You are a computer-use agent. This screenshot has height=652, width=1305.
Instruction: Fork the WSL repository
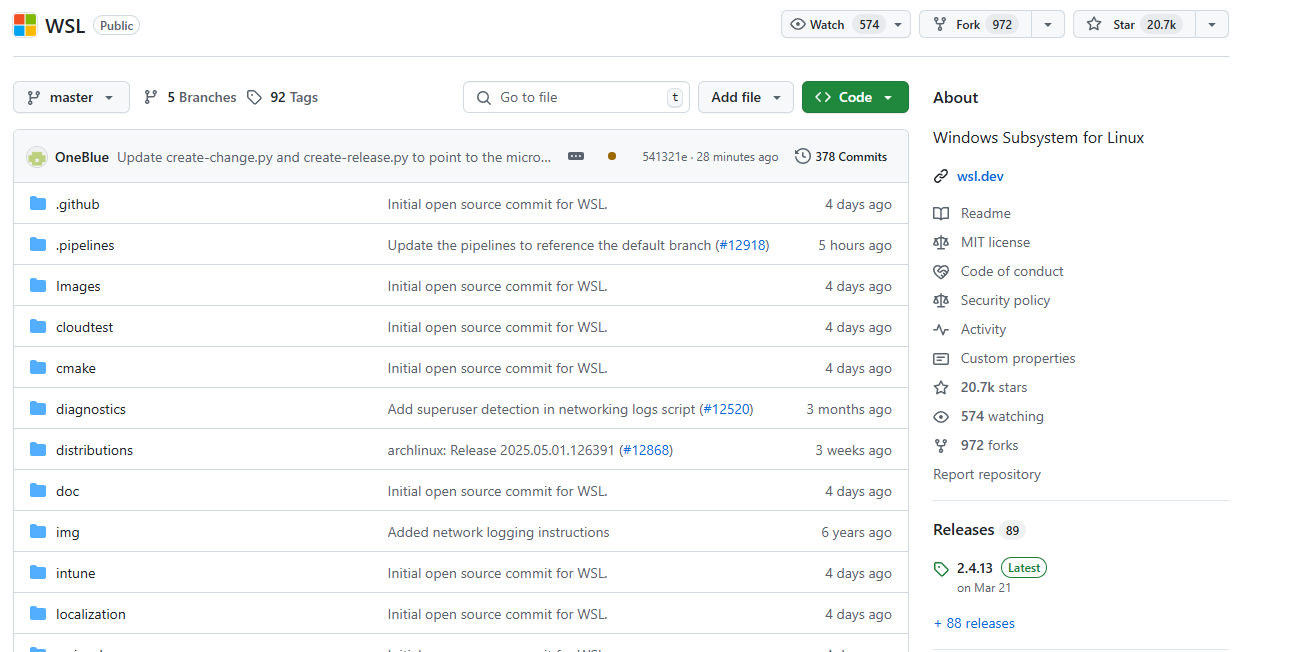[x=976, y=24]
